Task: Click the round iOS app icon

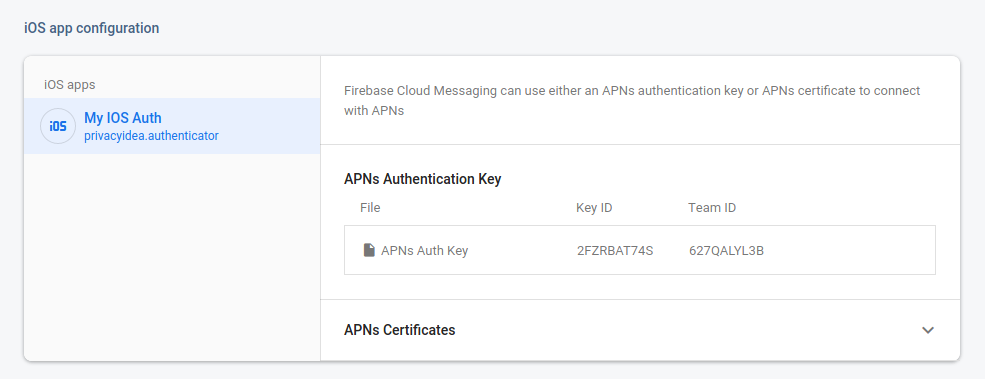Action: [58, 126]
